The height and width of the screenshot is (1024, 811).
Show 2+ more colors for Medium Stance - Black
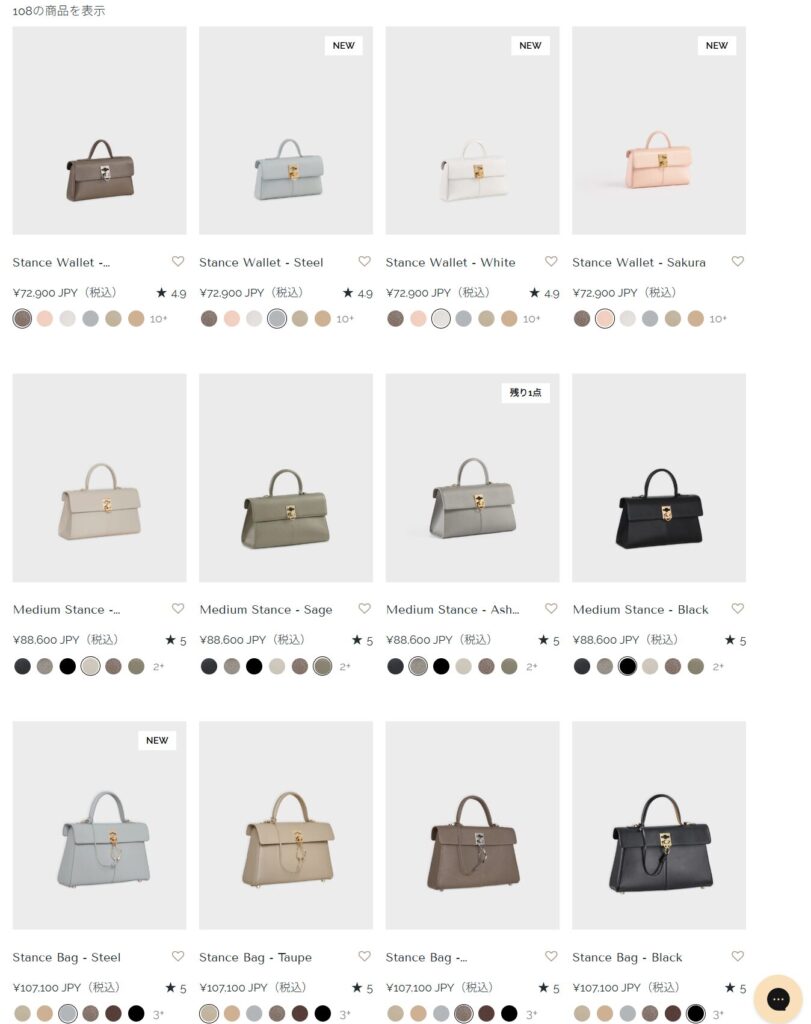pos(718,666)
